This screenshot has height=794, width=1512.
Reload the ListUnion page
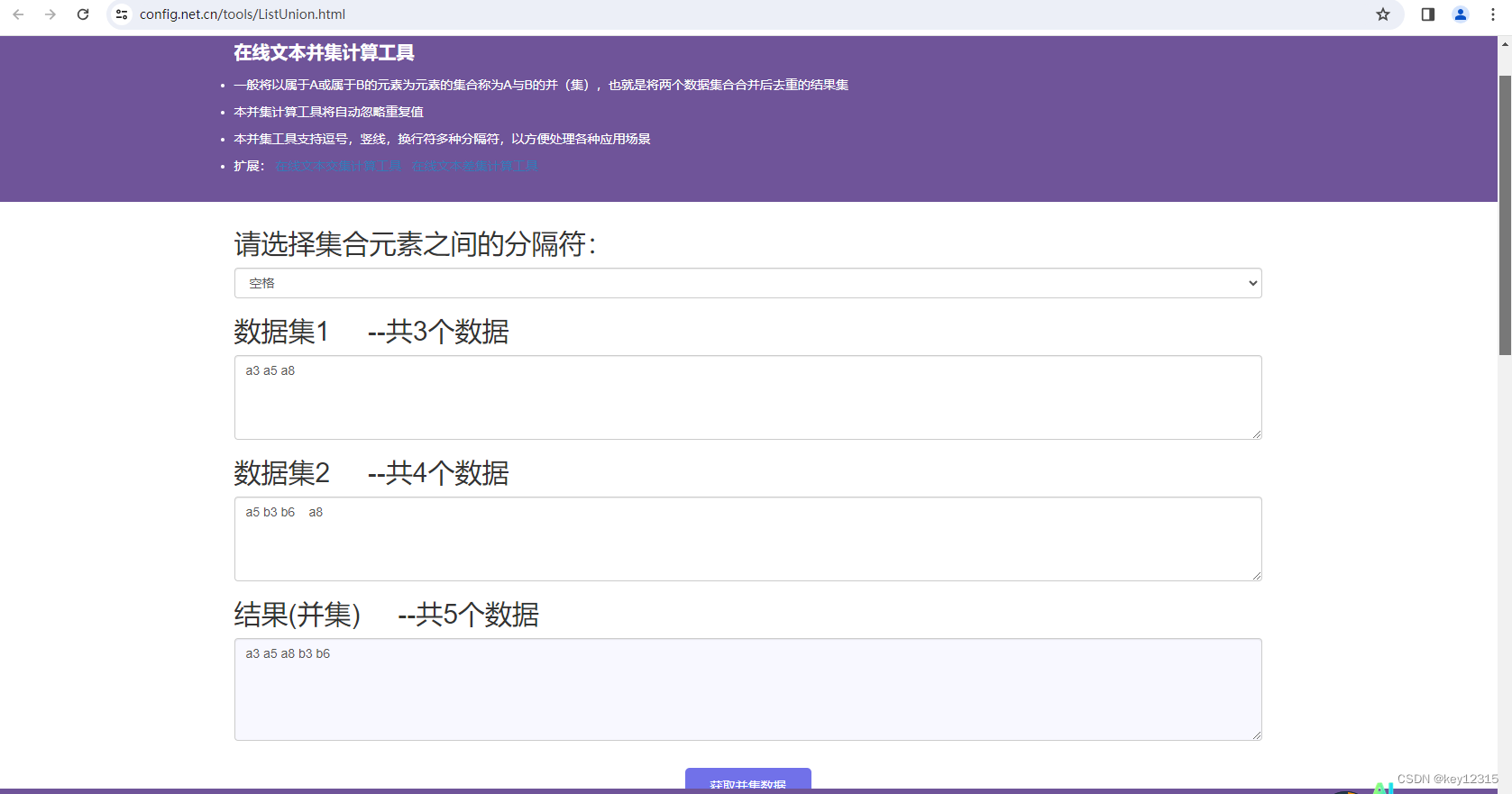tap(83, 14)
